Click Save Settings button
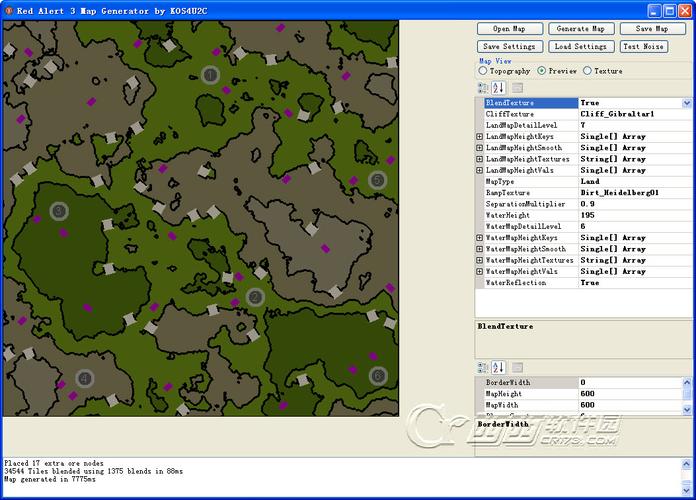Screen dimensions: 696x500 click(x=509, y=47)
